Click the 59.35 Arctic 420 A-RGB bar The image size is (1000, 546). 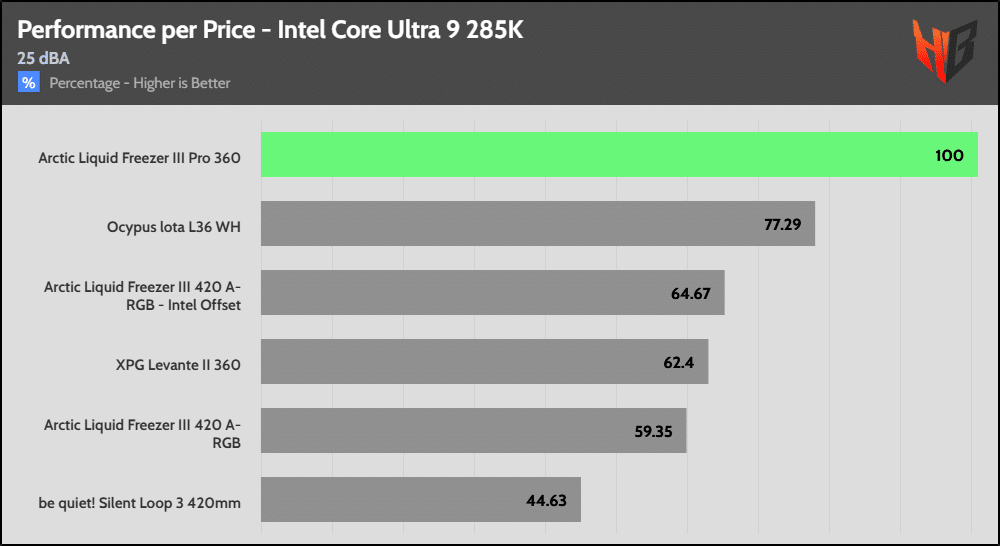point(460,431)
